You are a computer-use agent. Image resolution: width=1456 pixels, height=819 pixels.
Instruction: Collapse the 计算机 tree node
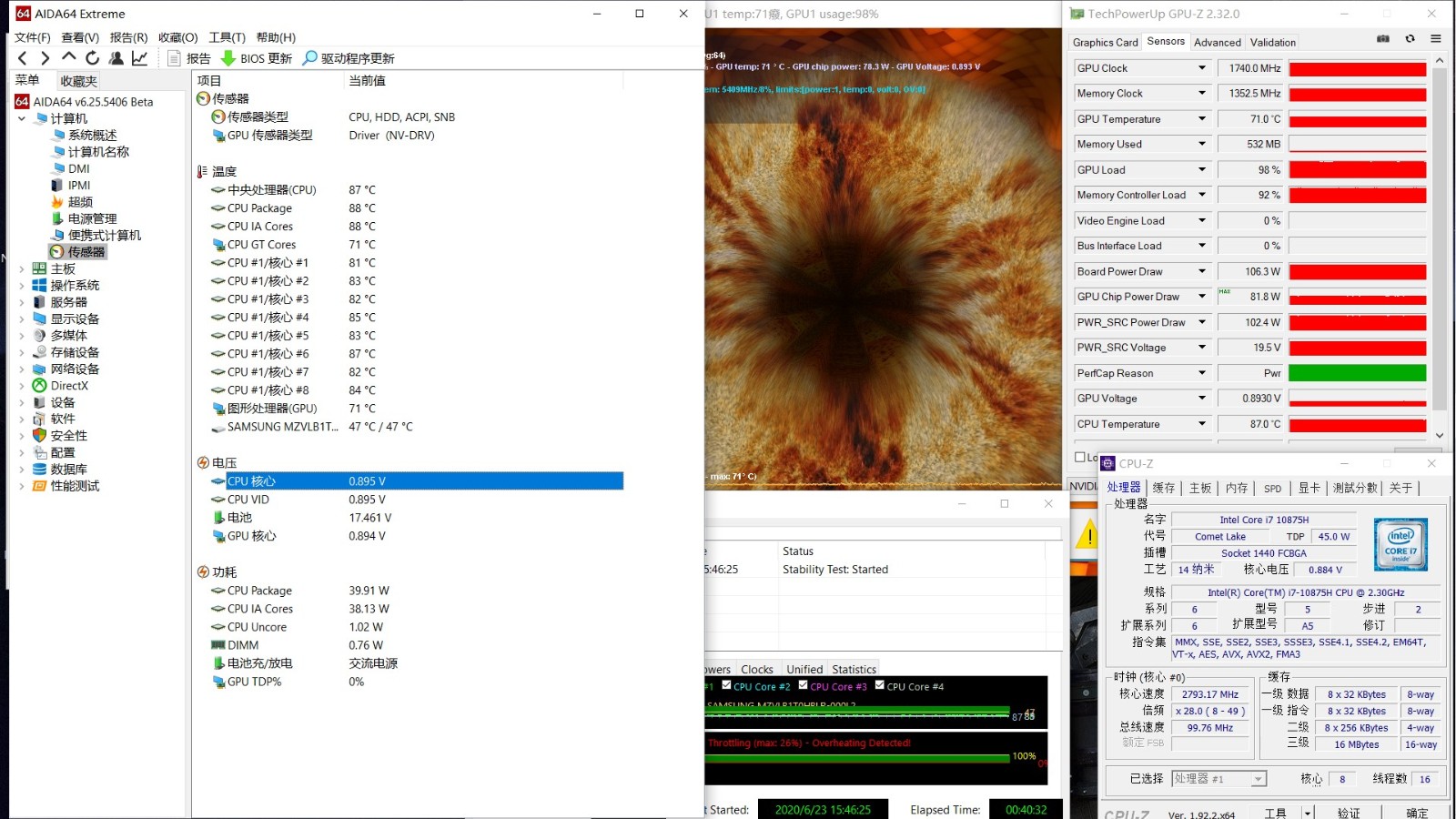22,118
